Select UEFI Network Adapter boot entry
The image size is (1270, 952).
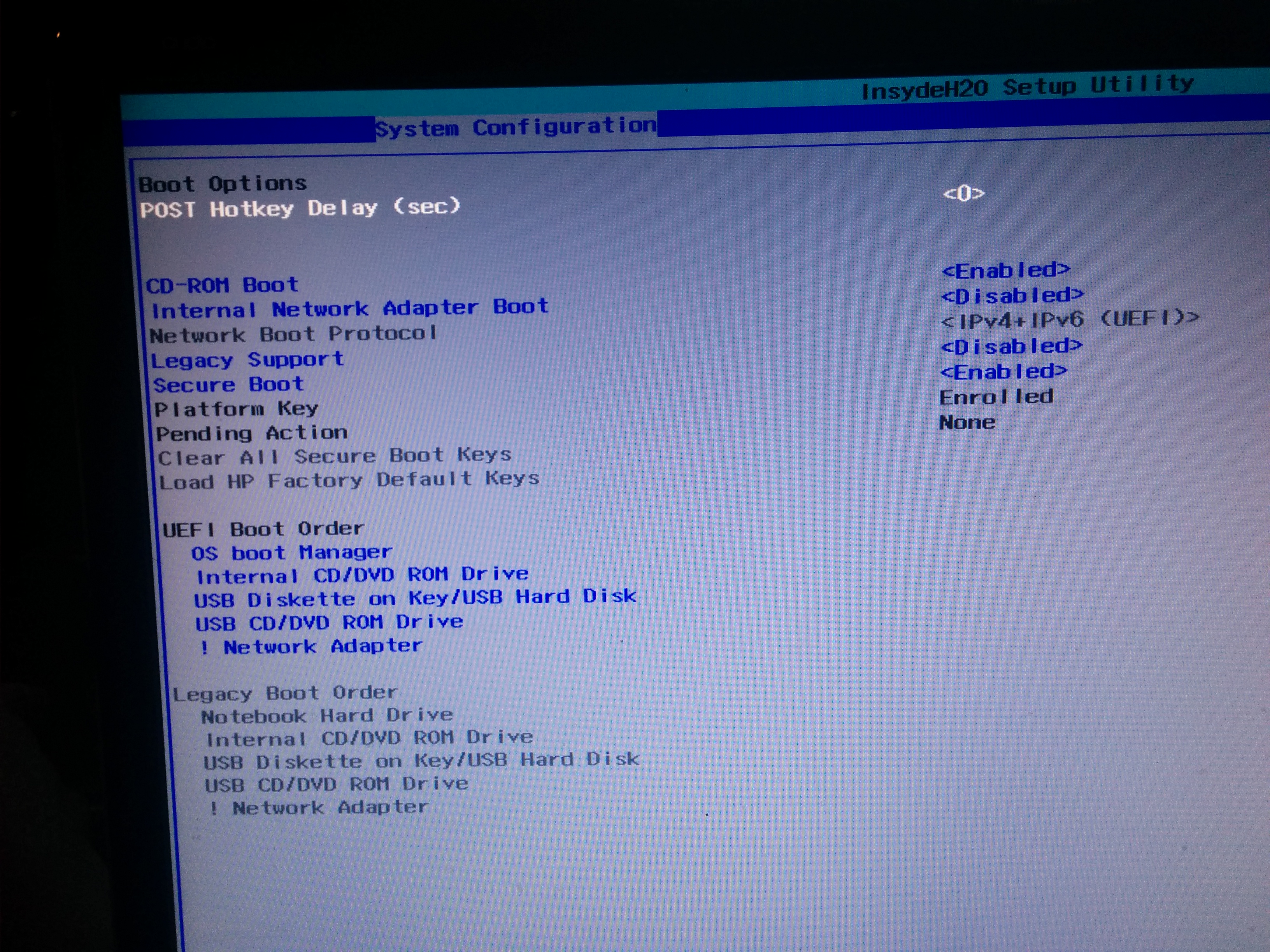tap(312, 647)
